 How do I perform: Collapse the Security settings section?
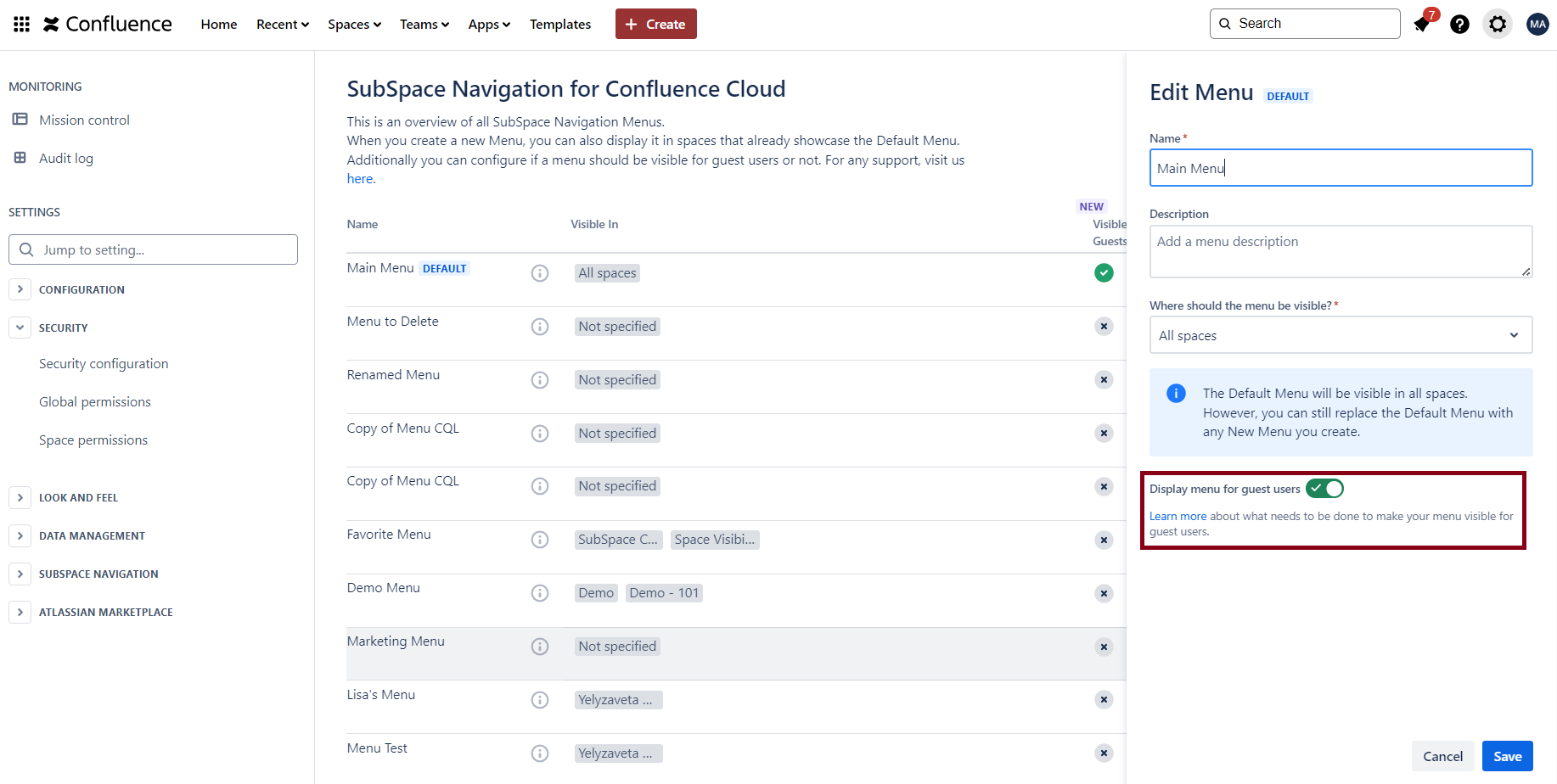[x=20, y=328]
